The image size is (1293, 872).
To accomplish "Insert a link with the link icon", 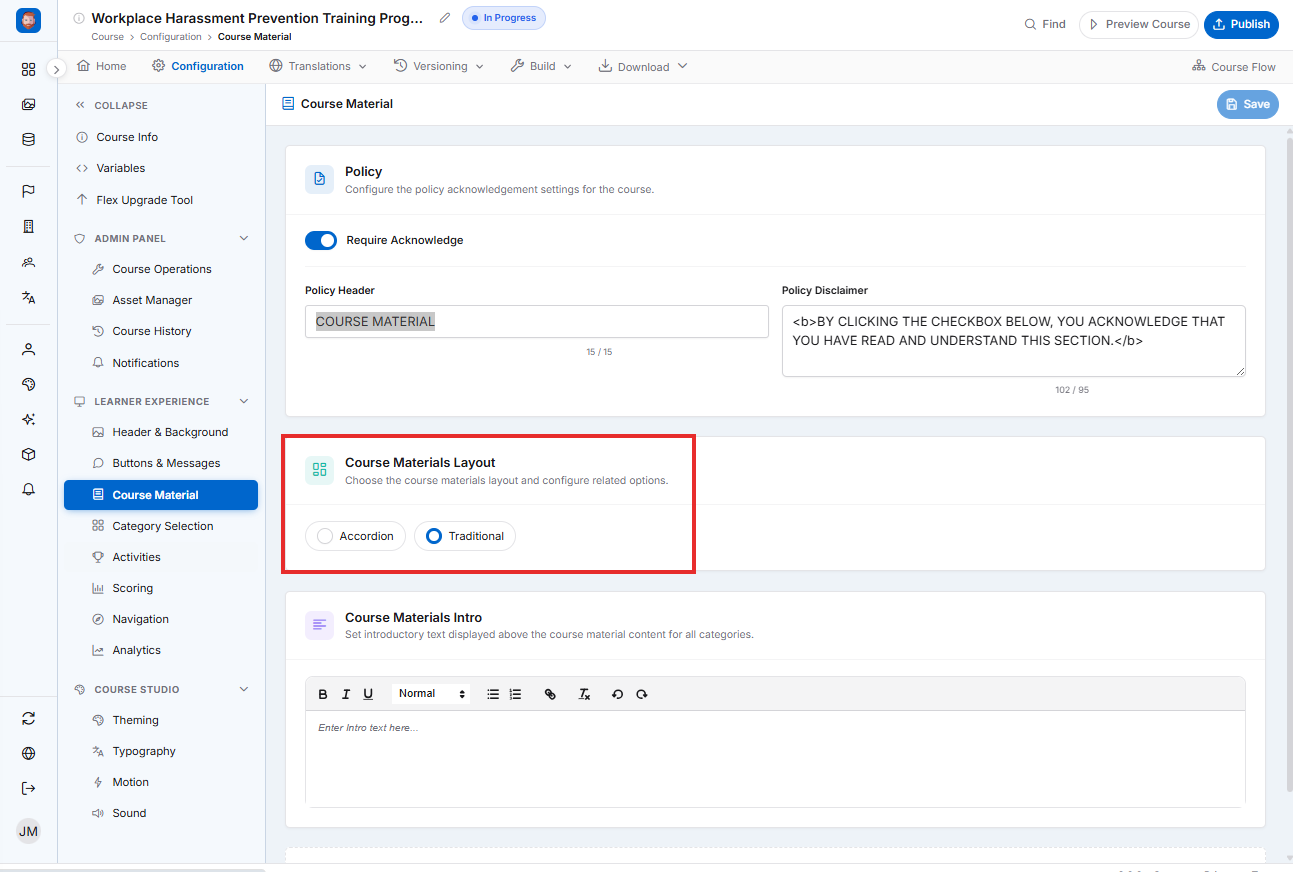I will pos(550,694).
